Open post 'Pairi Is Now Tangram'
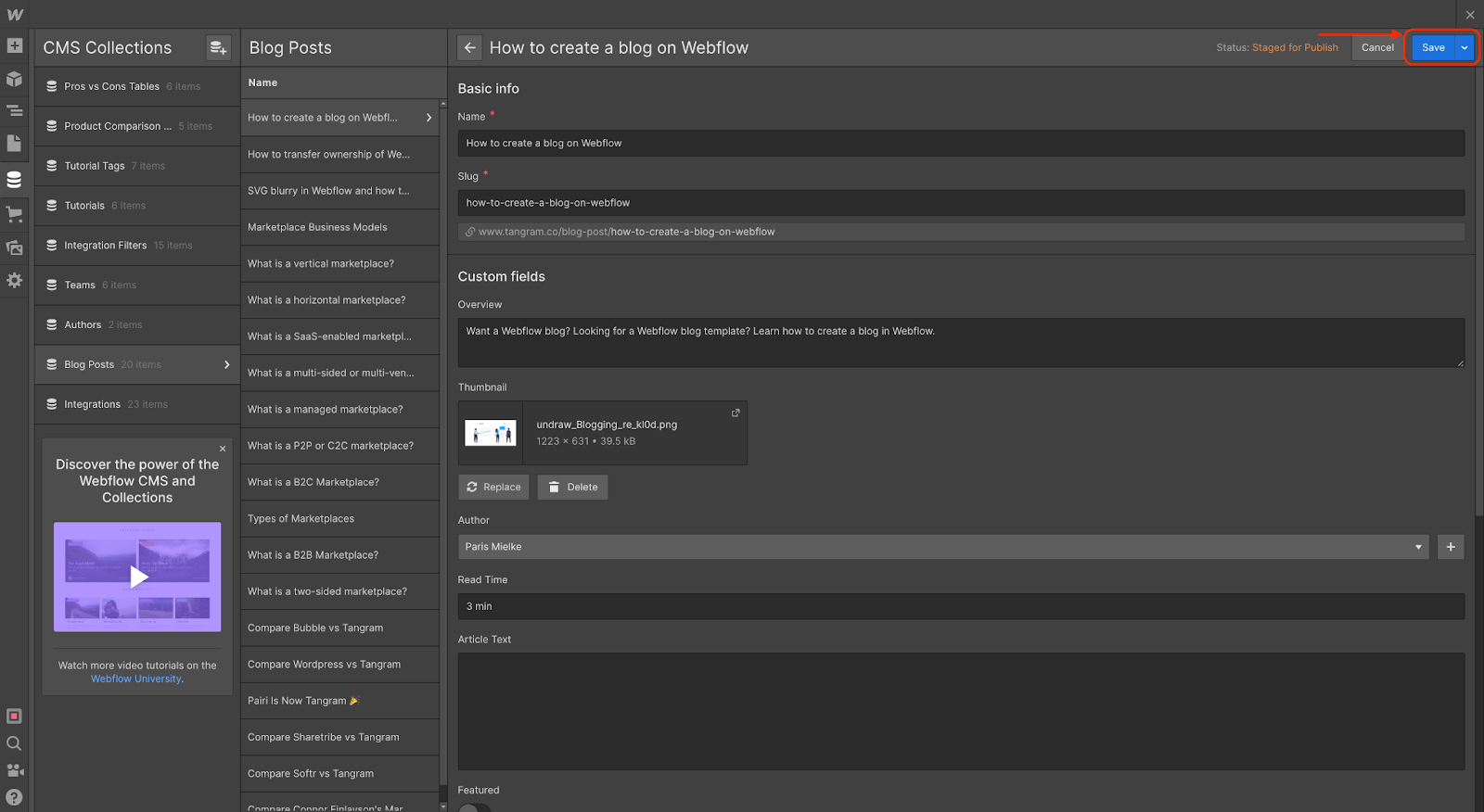The height and width of the screenshot is (812, 1484). (339, 701)
